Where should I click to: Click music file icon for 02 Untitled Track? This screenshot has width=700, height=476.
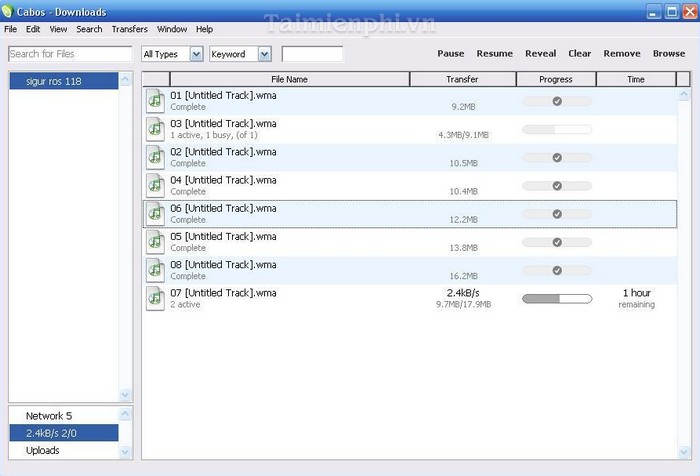155,157
